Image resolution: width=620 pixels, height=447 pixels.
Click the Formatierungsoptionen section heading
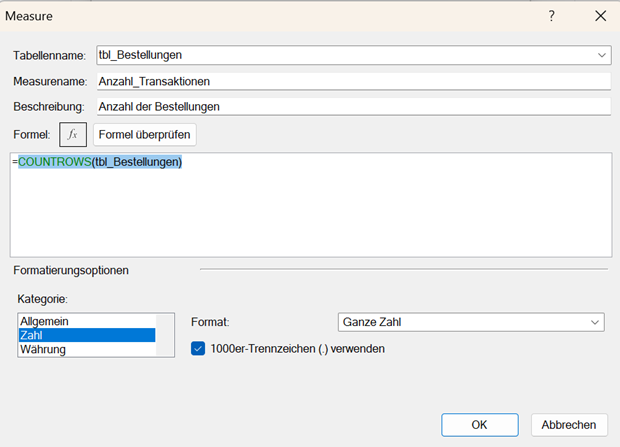pos(71,270)
